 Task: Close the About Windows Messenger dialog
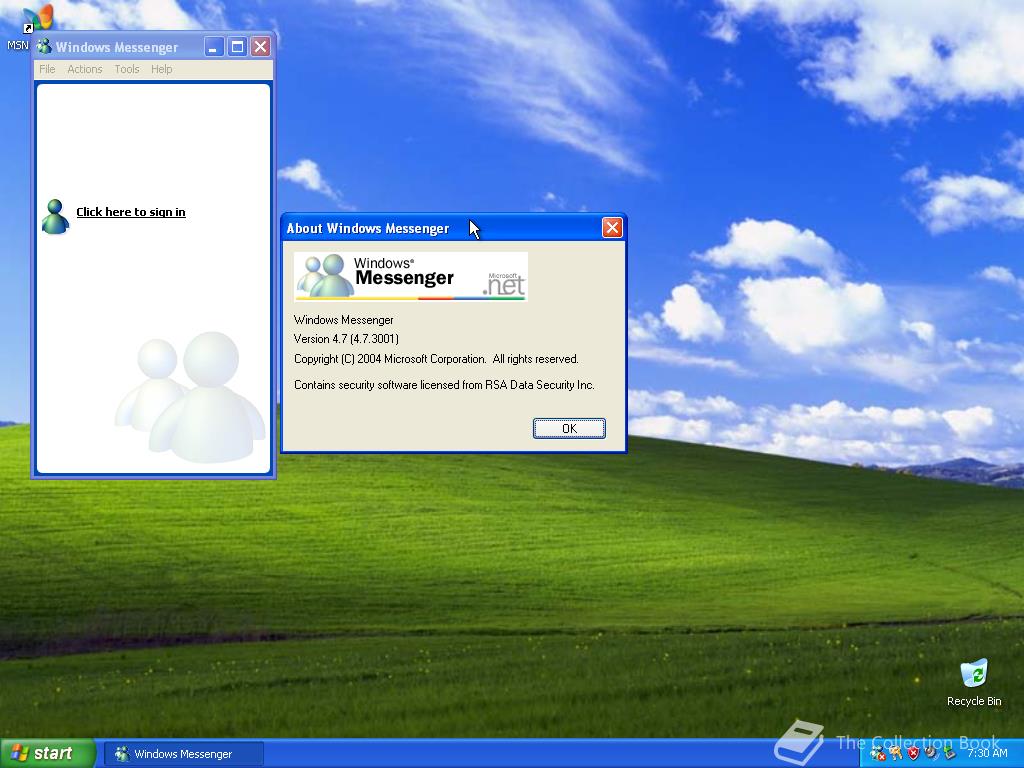coord(612,227)
